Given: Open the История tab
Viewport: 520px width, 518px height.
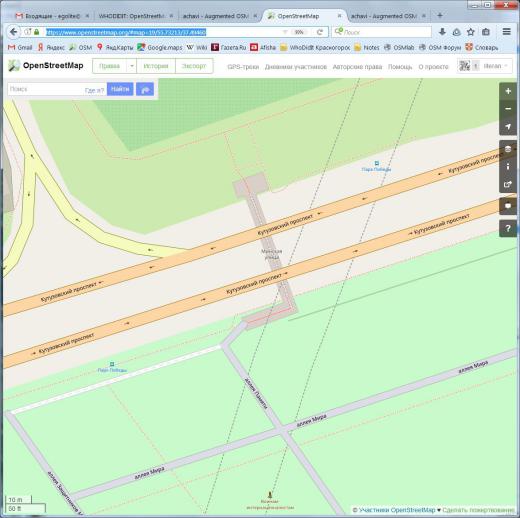Looking at the screenshot, I should (156, 66).
